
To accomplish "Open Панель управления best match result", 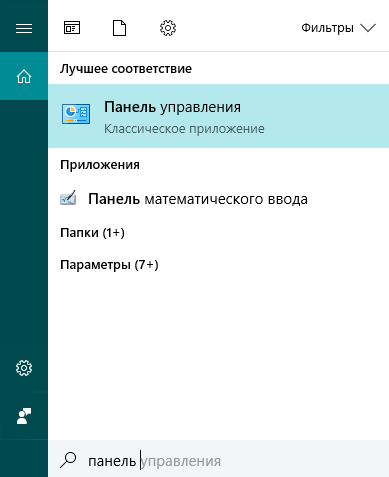I will (x=219, y=116).
